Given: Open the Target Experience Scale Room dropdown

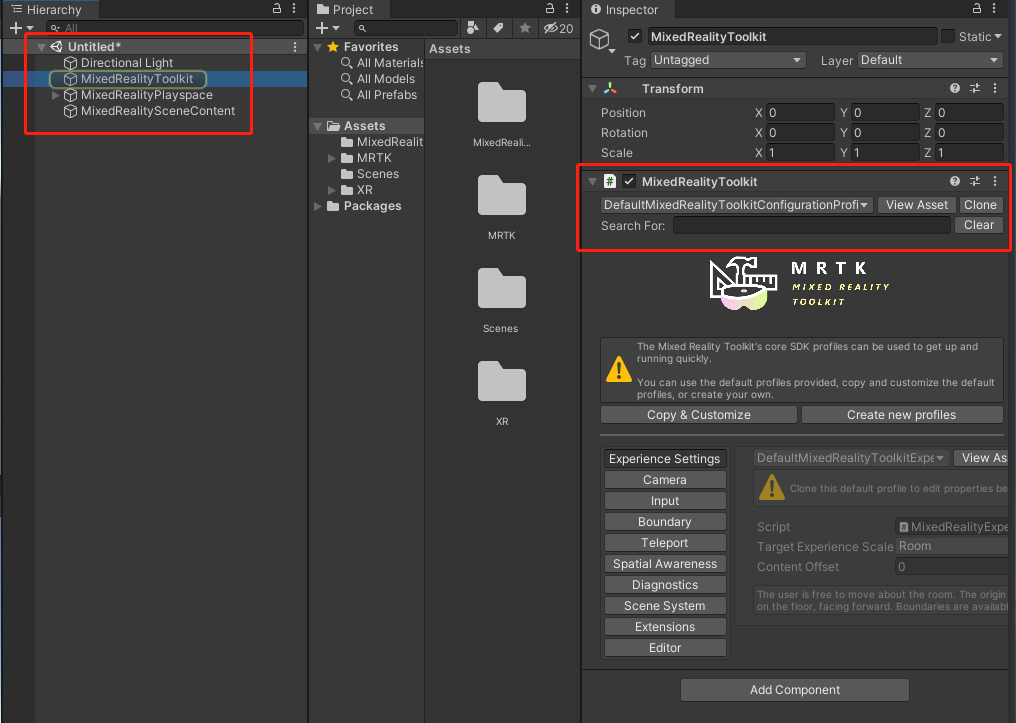Looking at the screenshot, I should (952, 546).
